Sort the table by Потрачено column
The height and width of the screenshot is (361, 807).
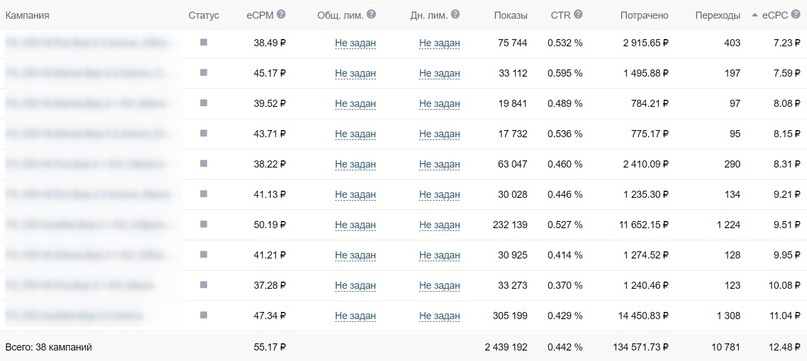pyautogui.click(x=644, y=15)
